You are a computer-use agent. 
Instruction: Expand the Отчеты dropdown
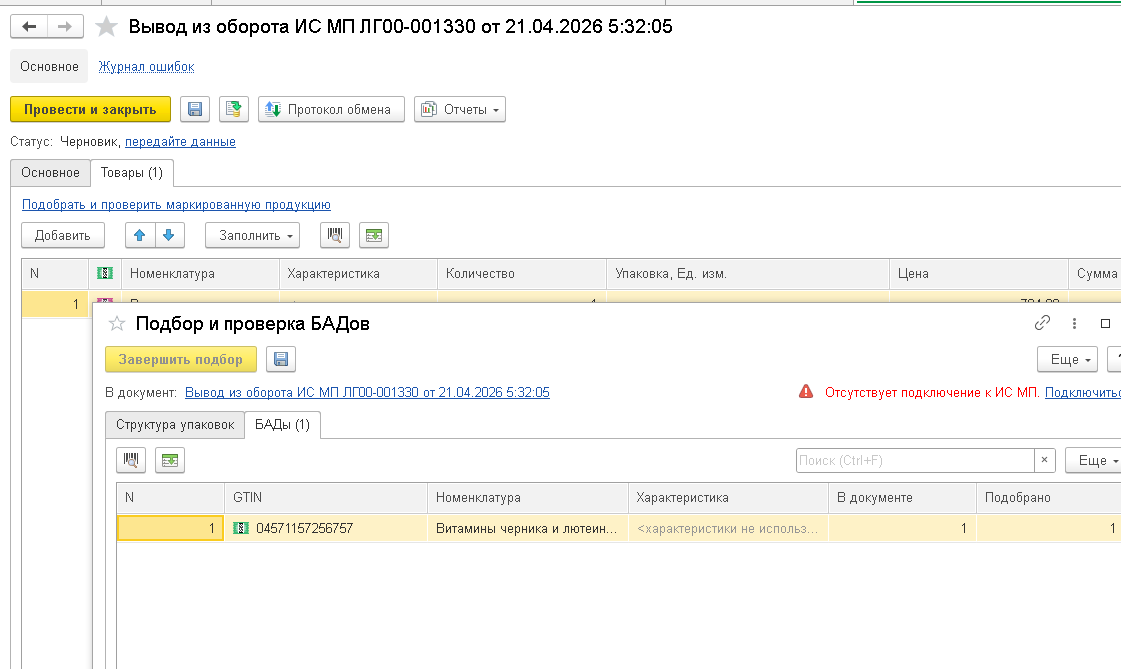460,109
